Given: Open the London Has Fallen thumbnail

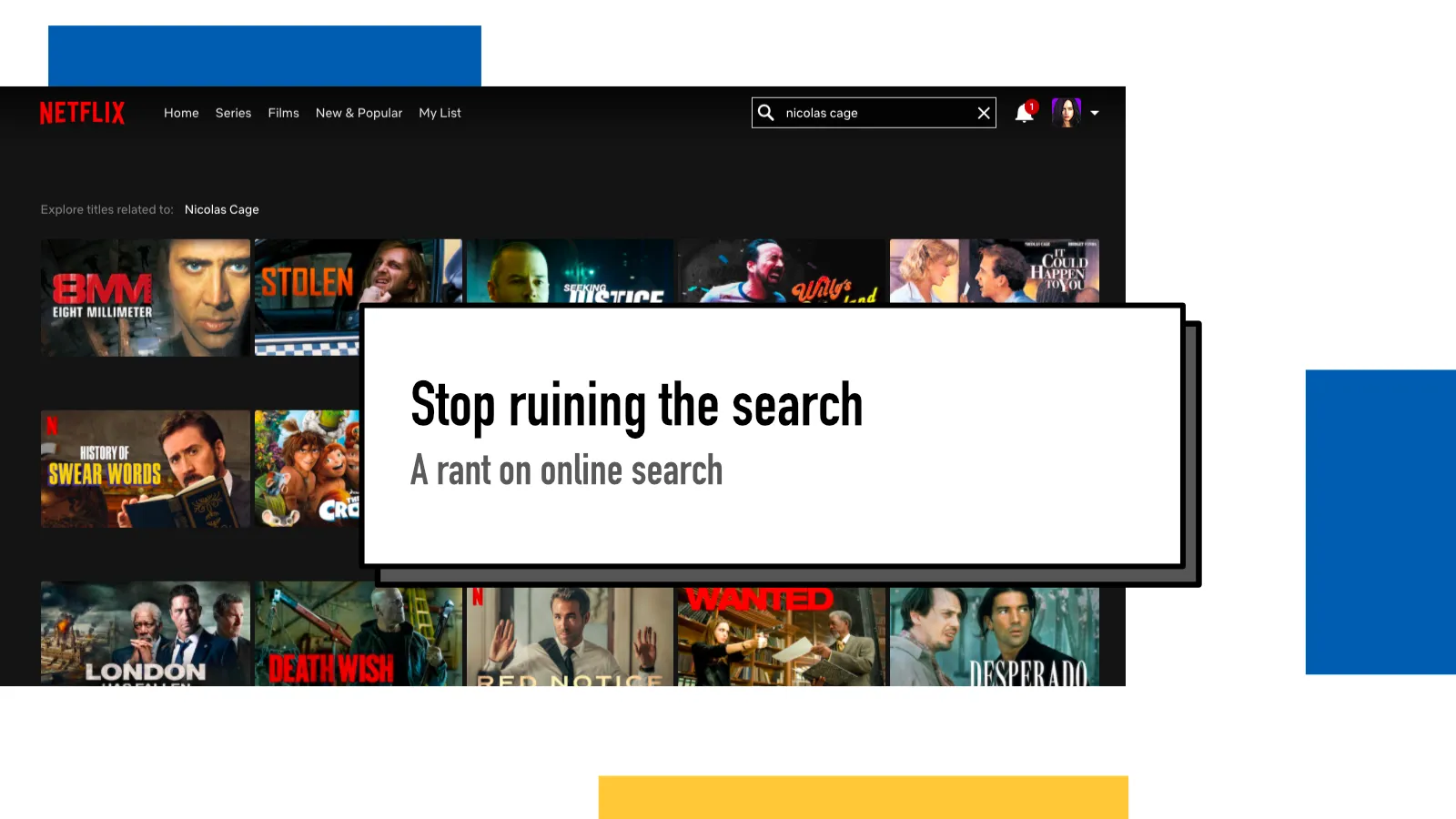Looking at the screenshot, I should 146,634.
